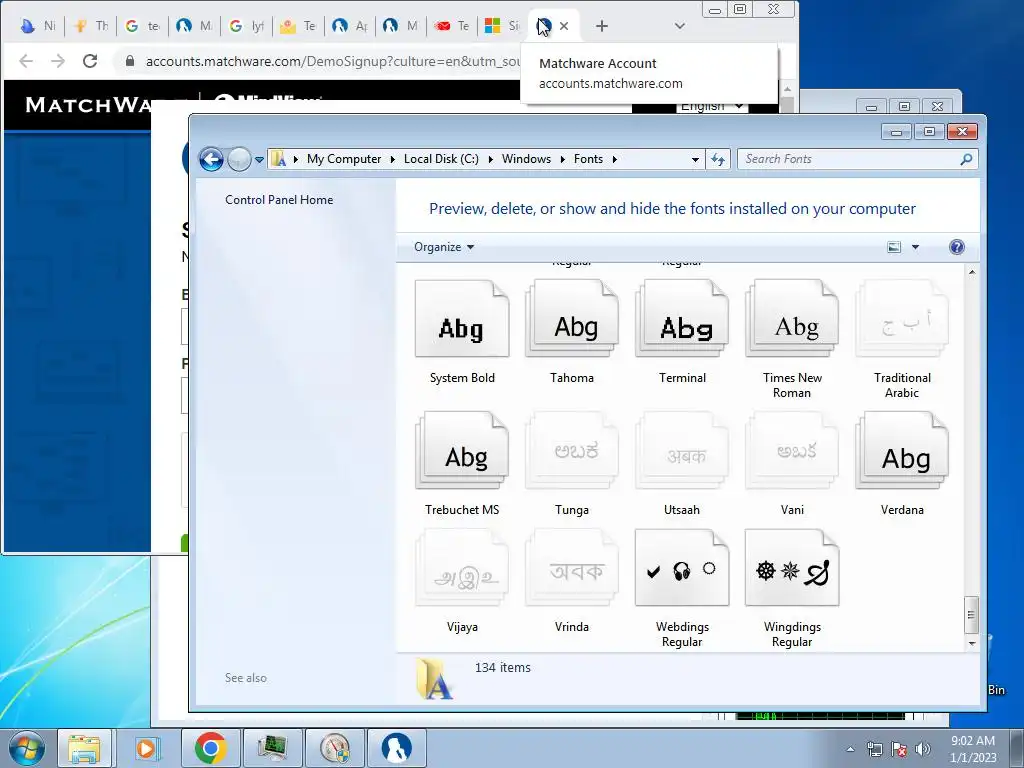Open the Fonts help question mark icon
1024x768 pixels.
click(x=956, y=247)
